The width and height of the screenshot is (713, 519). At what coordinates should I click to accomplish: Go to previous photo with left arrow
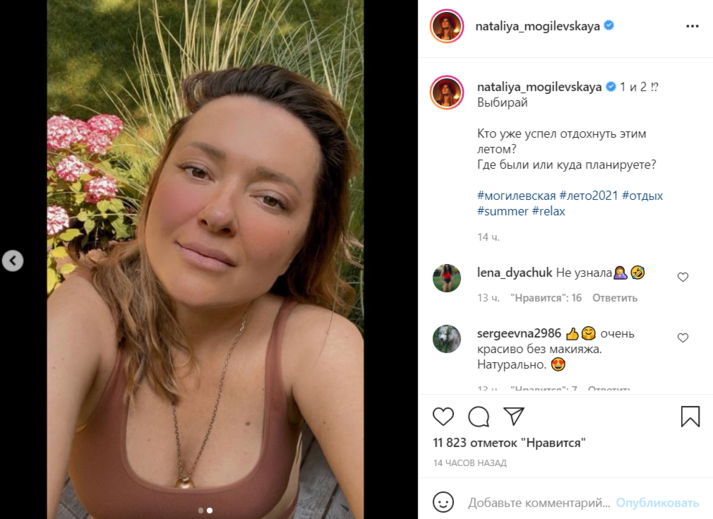[13, 261]
